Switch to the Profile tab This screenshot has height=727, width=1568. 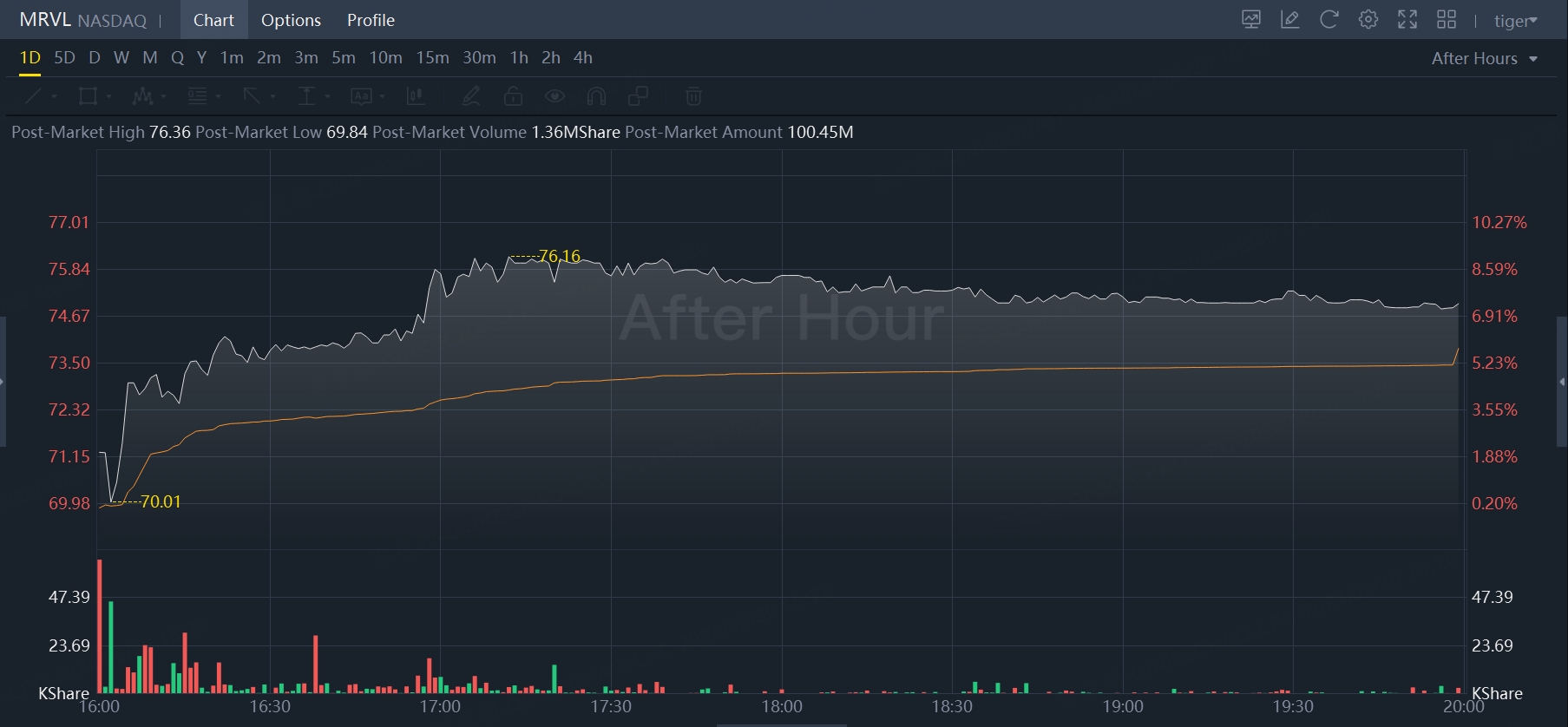coord(371,20)
